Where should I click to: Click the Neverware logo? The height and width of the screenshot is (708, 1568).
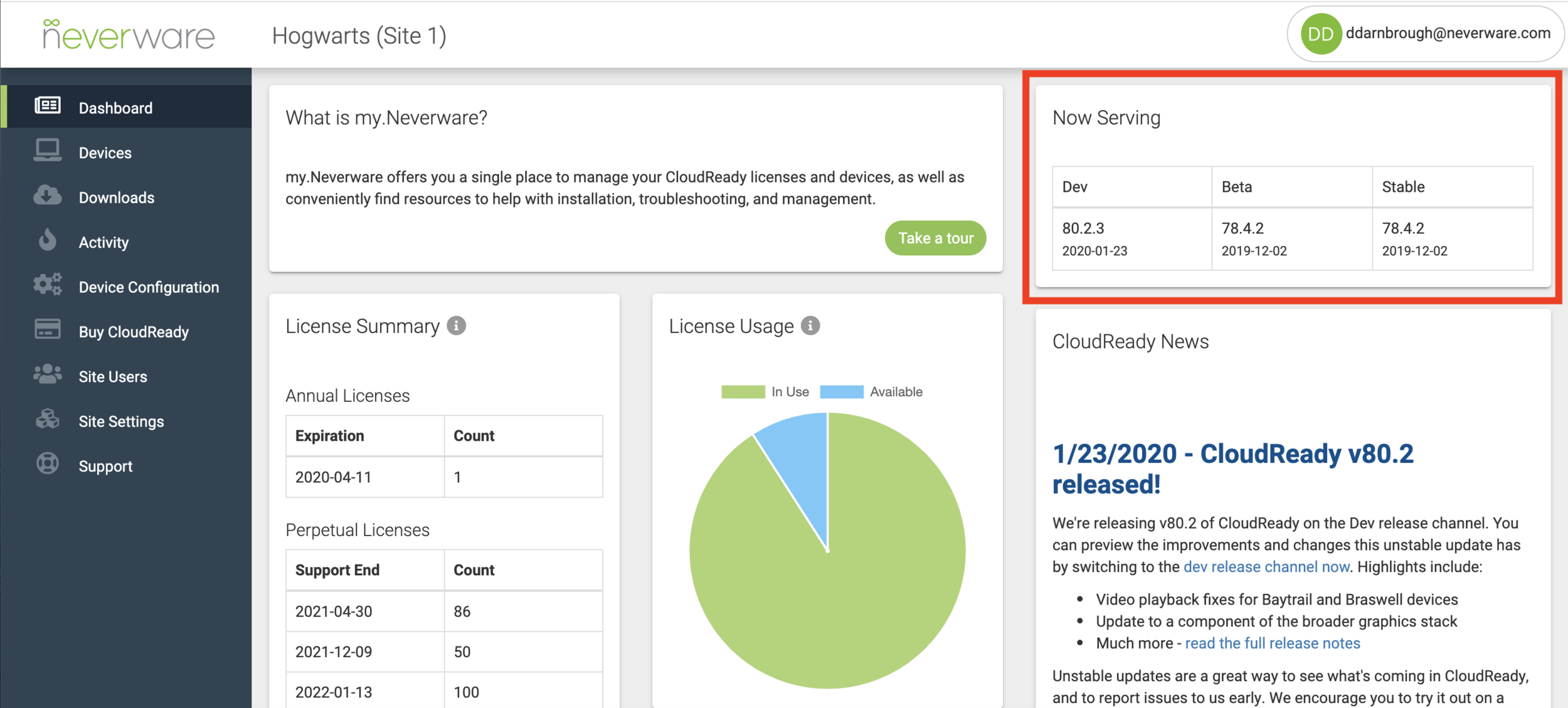tap(129, 34)
